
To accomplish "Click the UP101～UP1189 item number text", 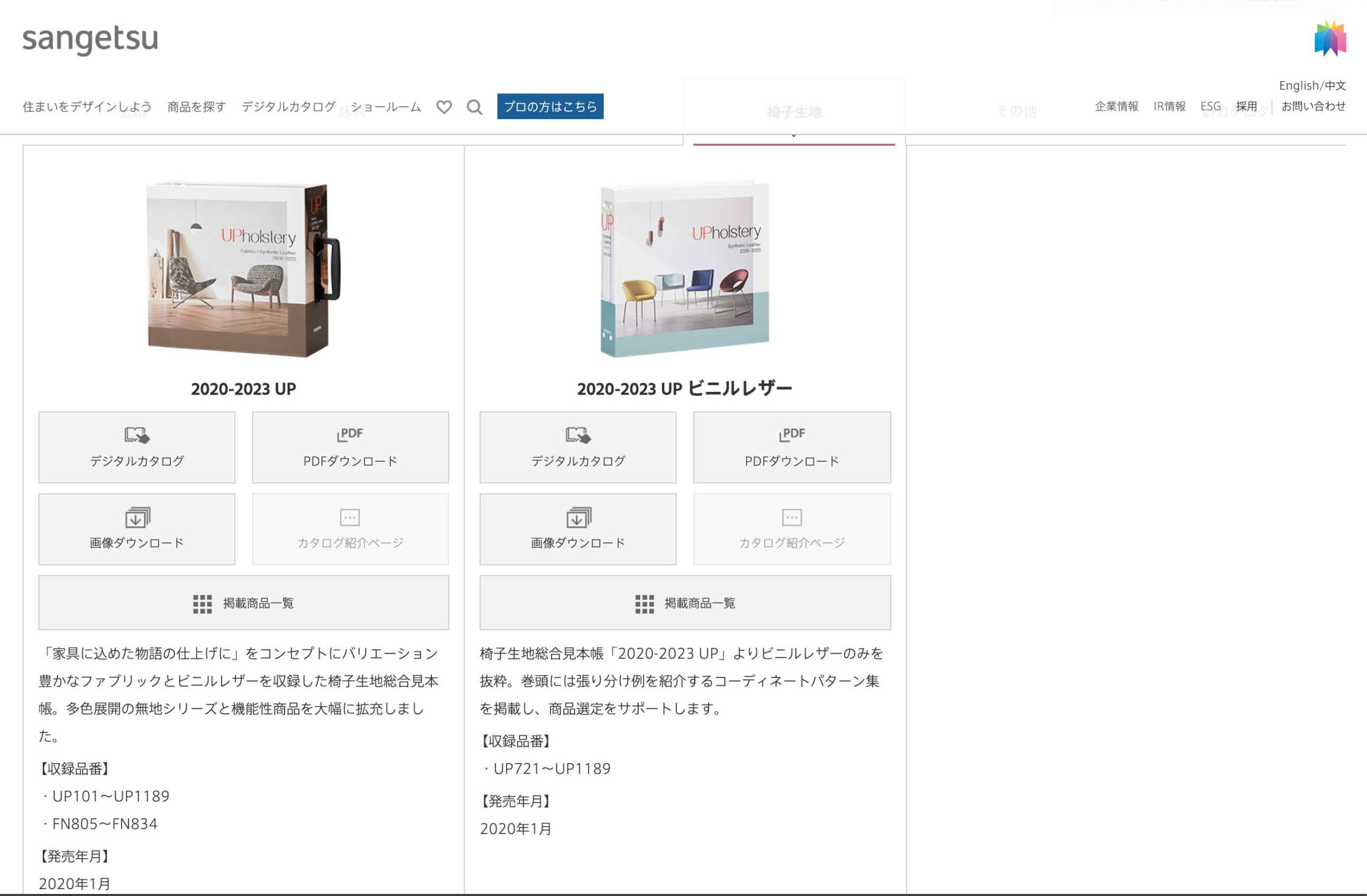I will click(111, 796).
